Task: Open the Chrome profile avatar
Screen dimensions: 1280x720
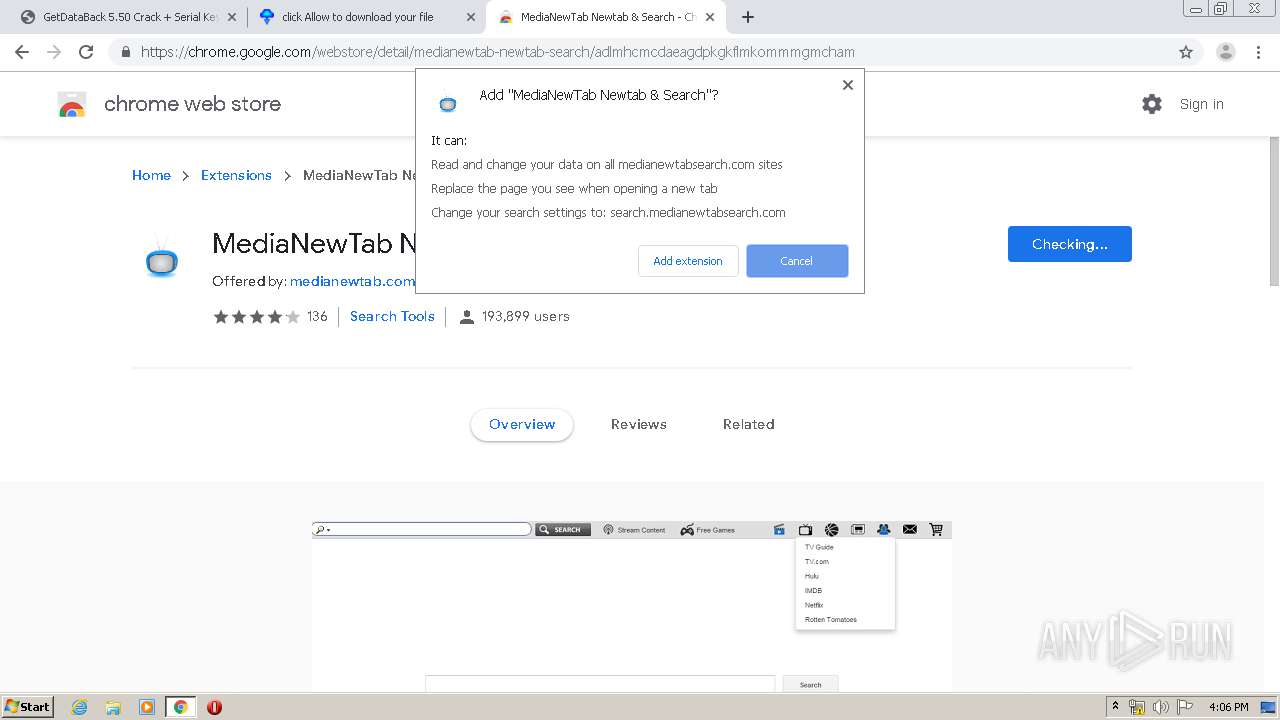Action: pyautogui.click(x=1225, y=52)
